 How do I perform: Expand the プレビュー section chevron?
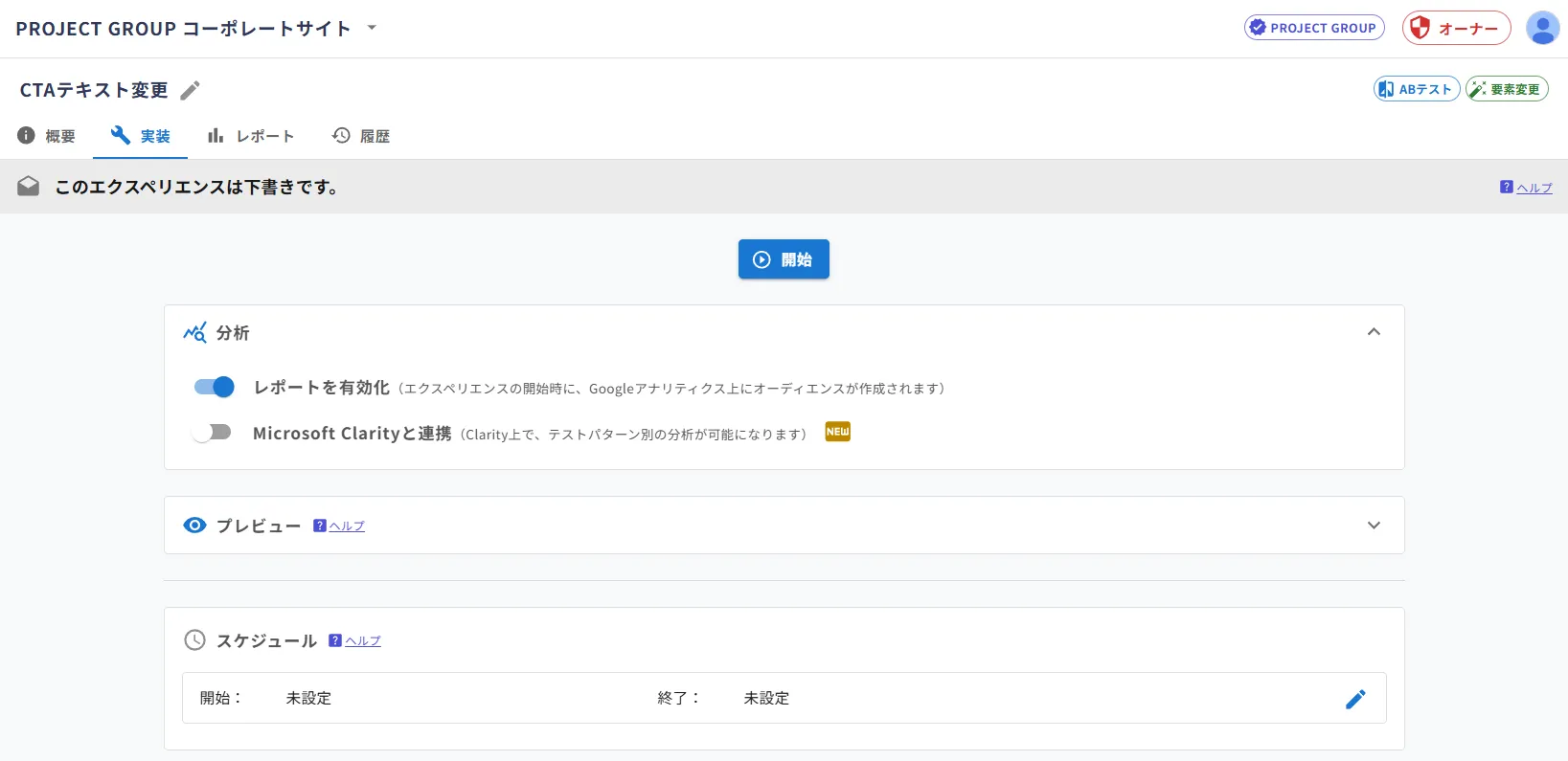click(1374, 525)
